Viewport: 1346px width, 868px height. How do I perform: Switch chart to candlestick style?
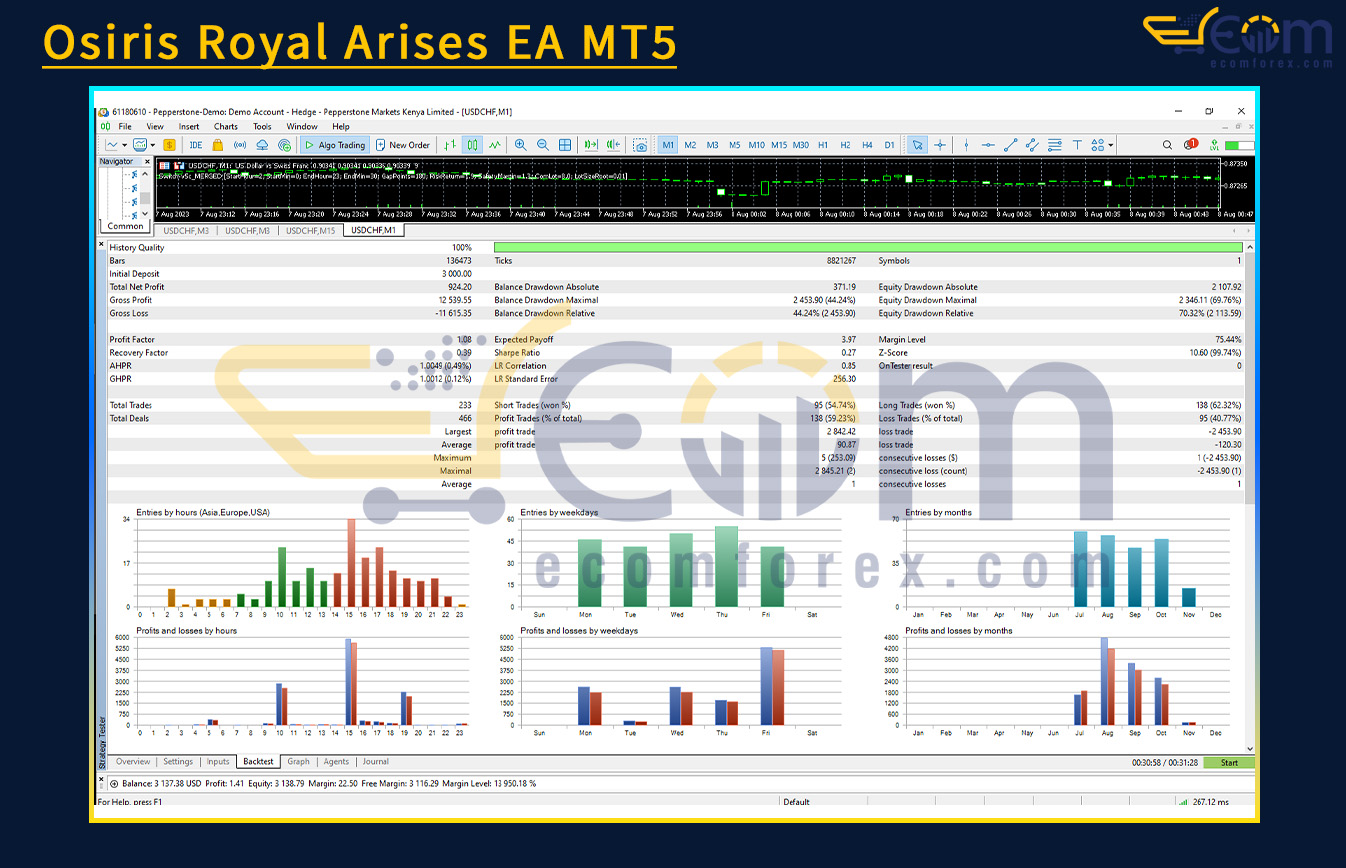[x=472, y=145]
